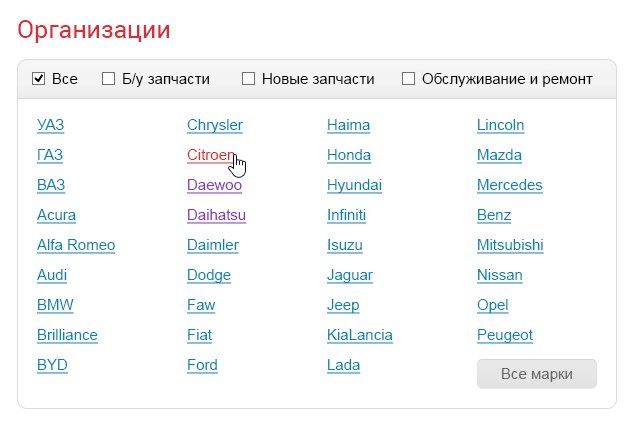The image size is (637, 437).
Task: Choose the Mercedes link
Action: pos(509,185)
